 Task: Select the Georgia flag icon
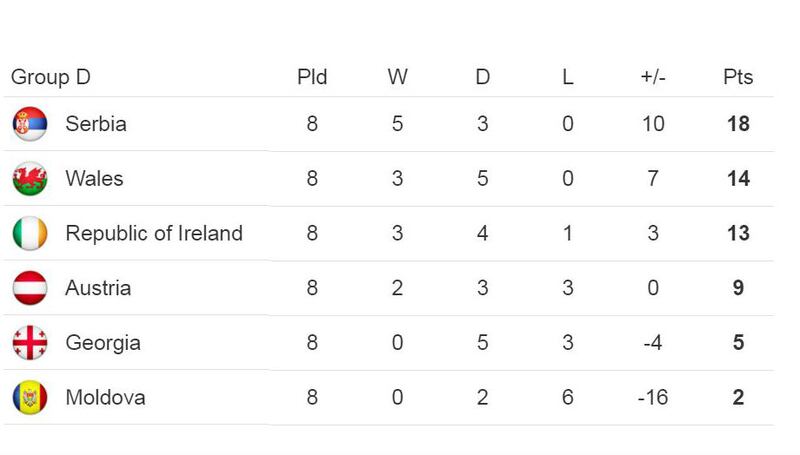tap(30, 343)
